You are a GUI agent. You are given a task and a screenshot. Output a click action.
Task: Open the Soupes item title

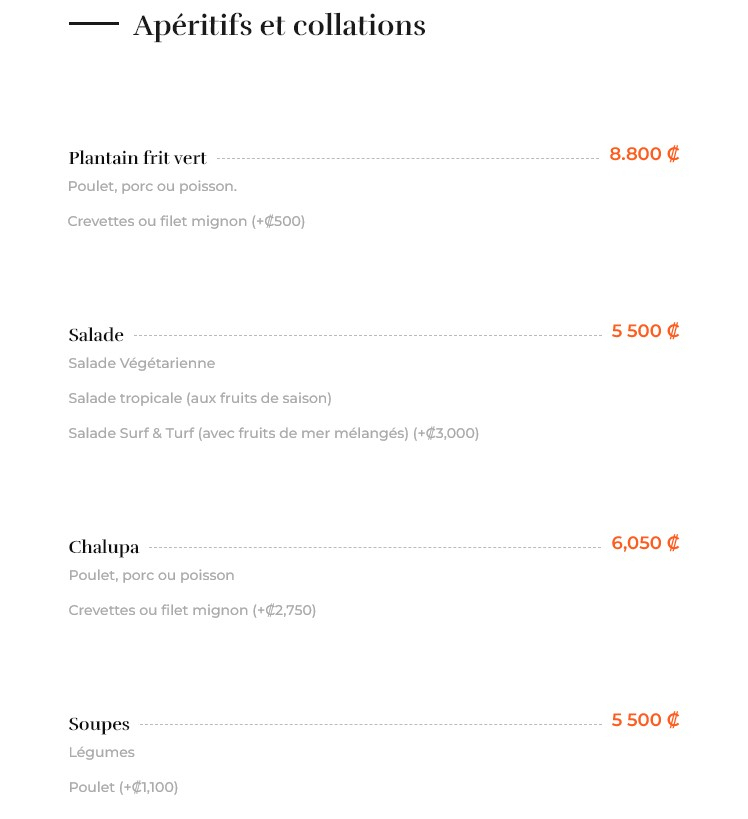coord(99,724)
